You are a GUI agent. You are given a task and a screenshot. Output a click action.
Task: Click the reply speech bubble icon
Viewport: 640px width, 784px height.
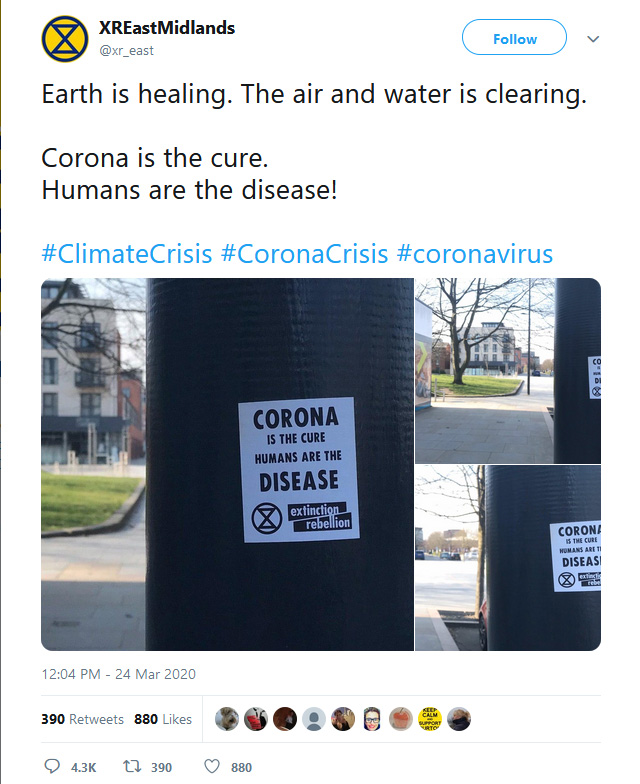[53, 767]
